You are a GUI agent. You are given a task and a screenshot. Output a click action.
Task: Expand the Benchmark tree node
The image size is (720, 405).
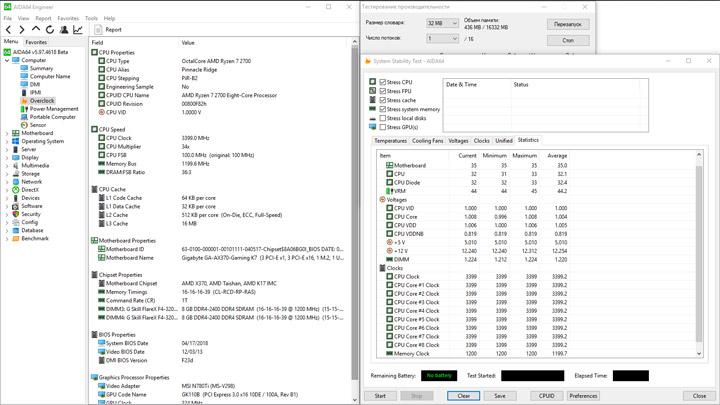(7, 239)
